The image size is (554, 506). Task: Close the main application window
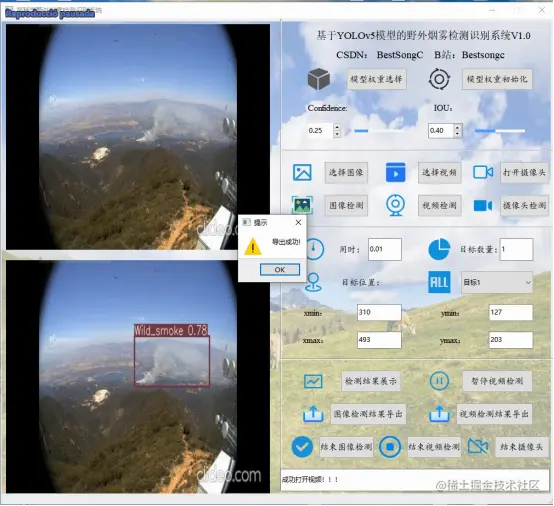(x=542, y=10)
